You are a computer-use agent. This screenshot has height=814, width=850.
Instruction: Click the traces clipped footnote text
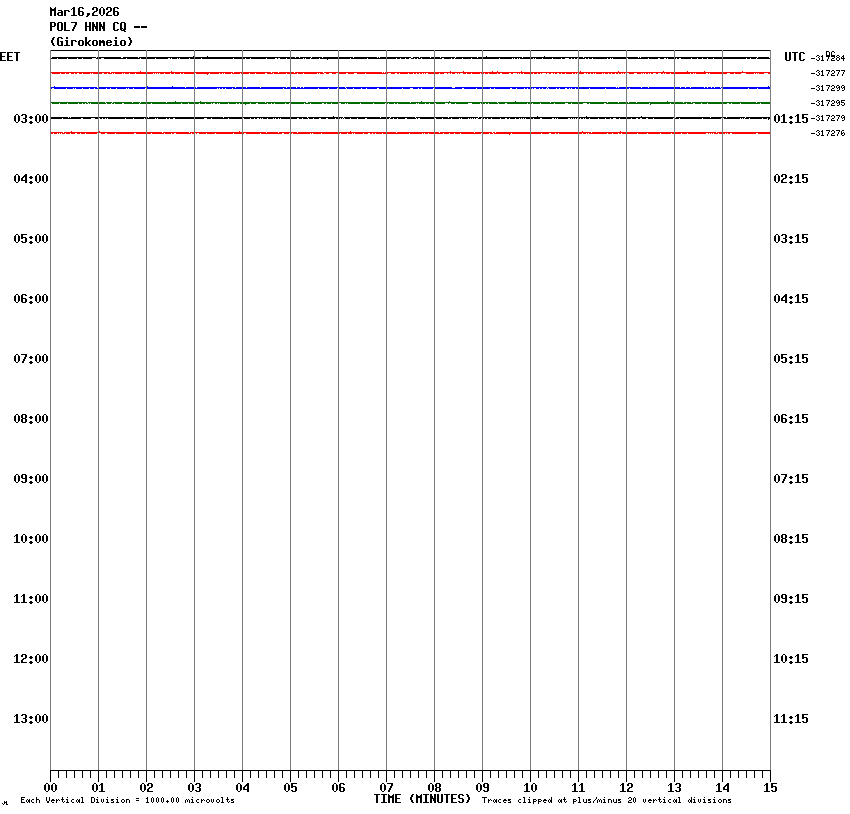tap(606, 801)
